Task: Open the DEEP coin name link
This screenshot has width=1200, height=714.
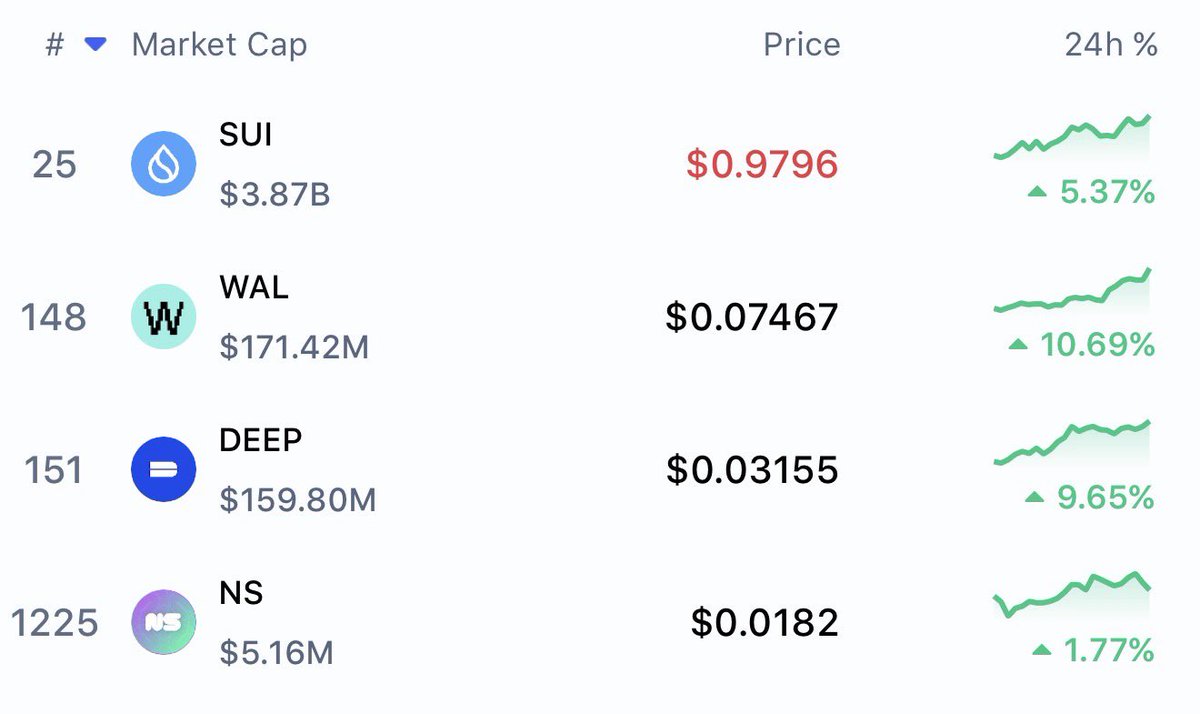Action: click(x=261, y=440)
